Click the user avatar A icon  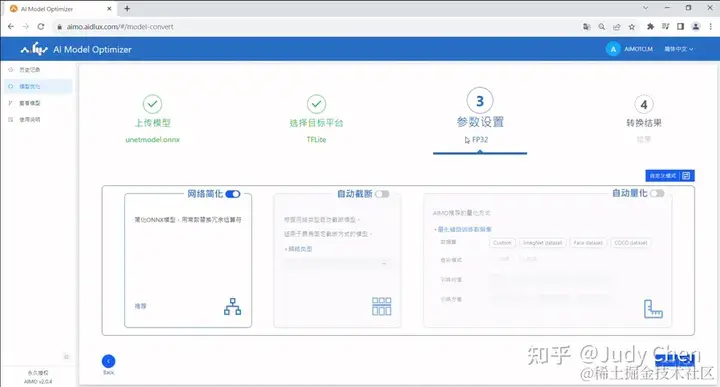click(613, 49)
